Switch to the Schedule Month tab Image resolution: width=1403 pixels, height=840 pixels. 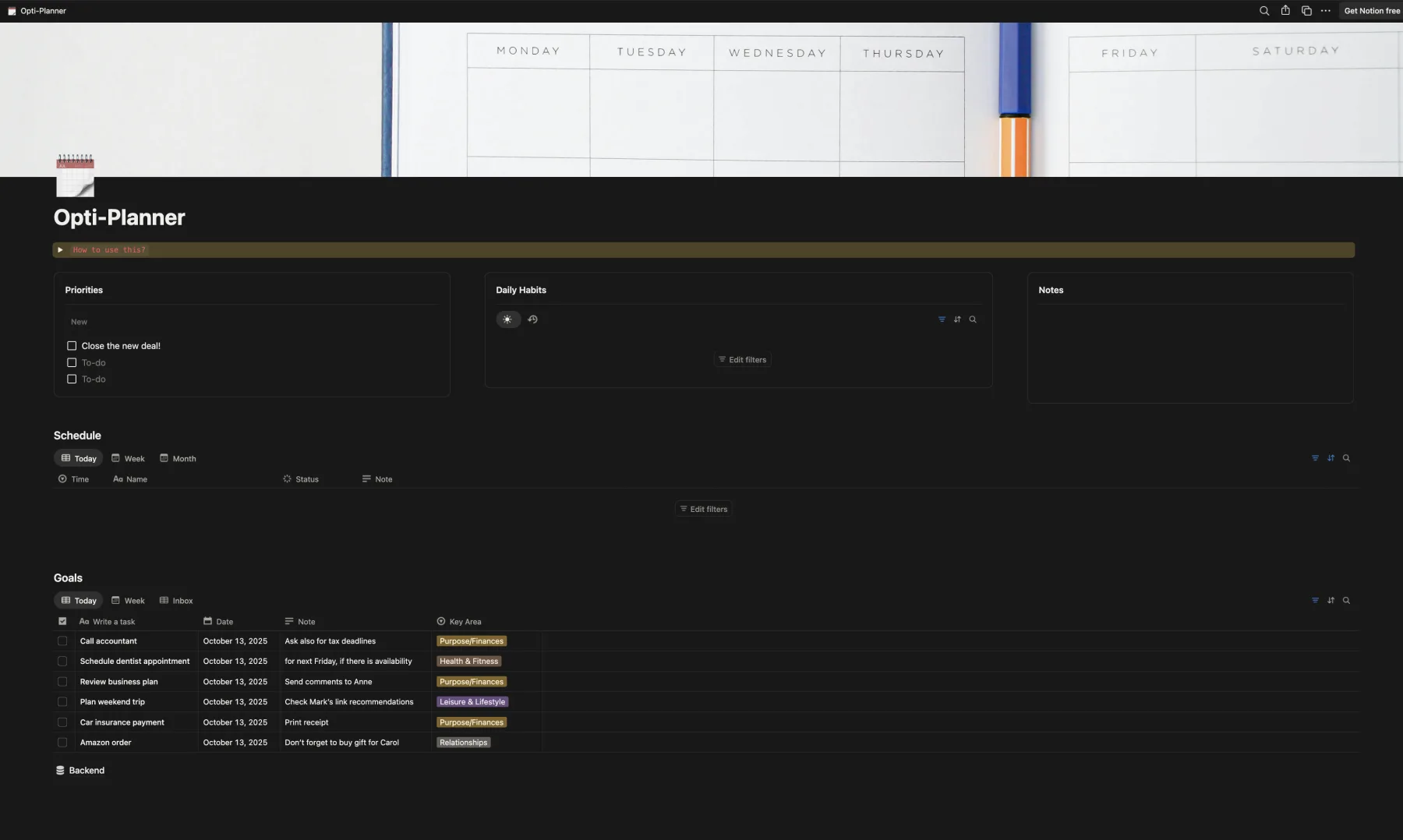(178, 458)
